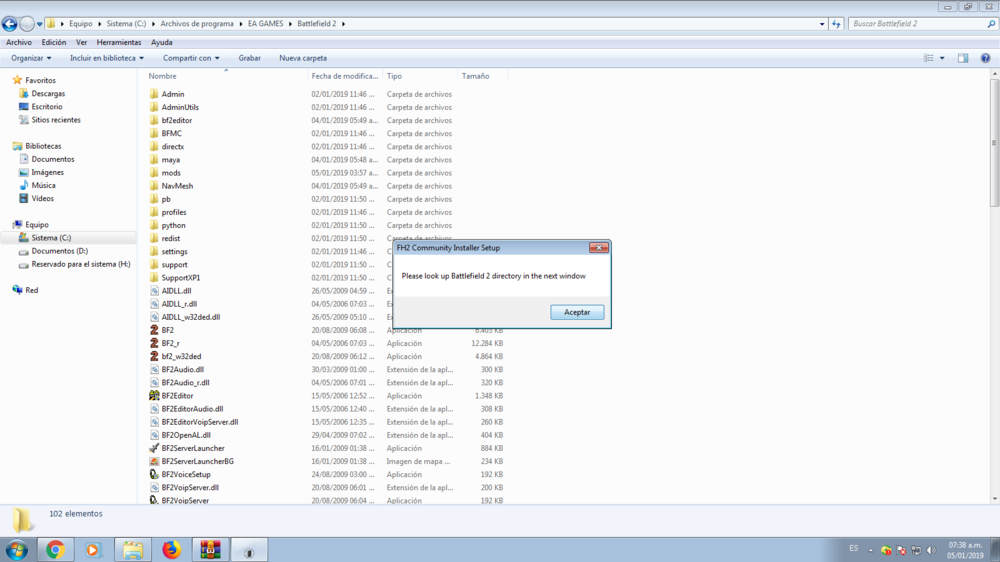Open the Compartir con dropdown
The image size is (1000, 562).
(191, 58)
